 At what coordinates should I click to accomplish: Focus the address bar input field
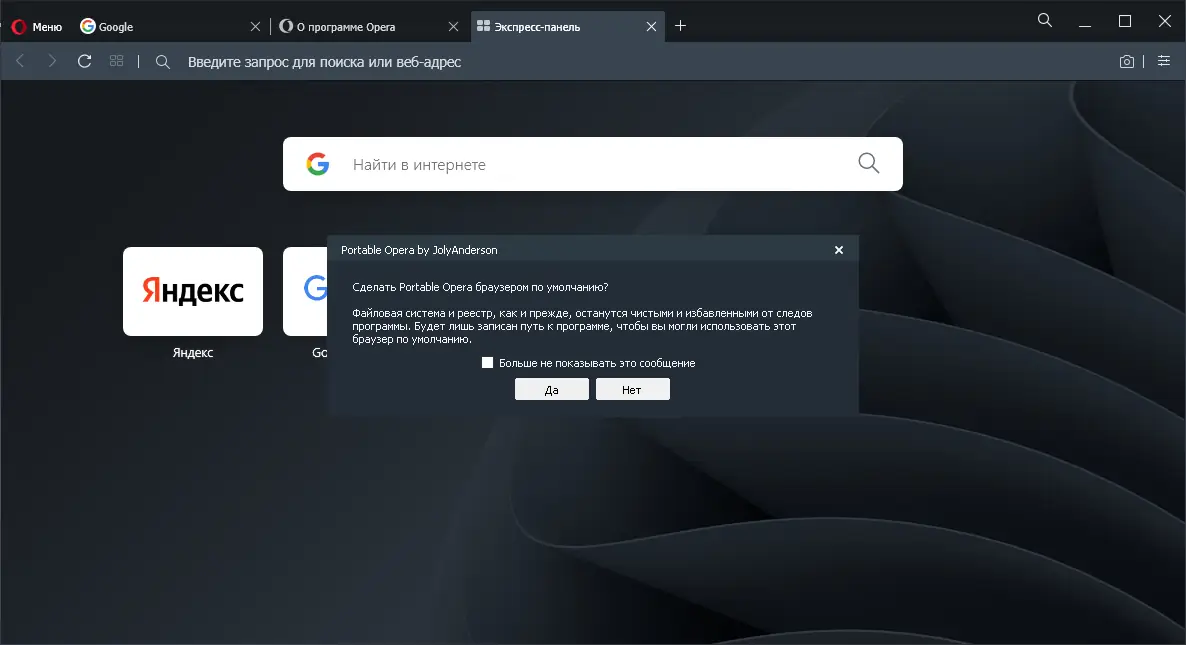tap(643, 62)
